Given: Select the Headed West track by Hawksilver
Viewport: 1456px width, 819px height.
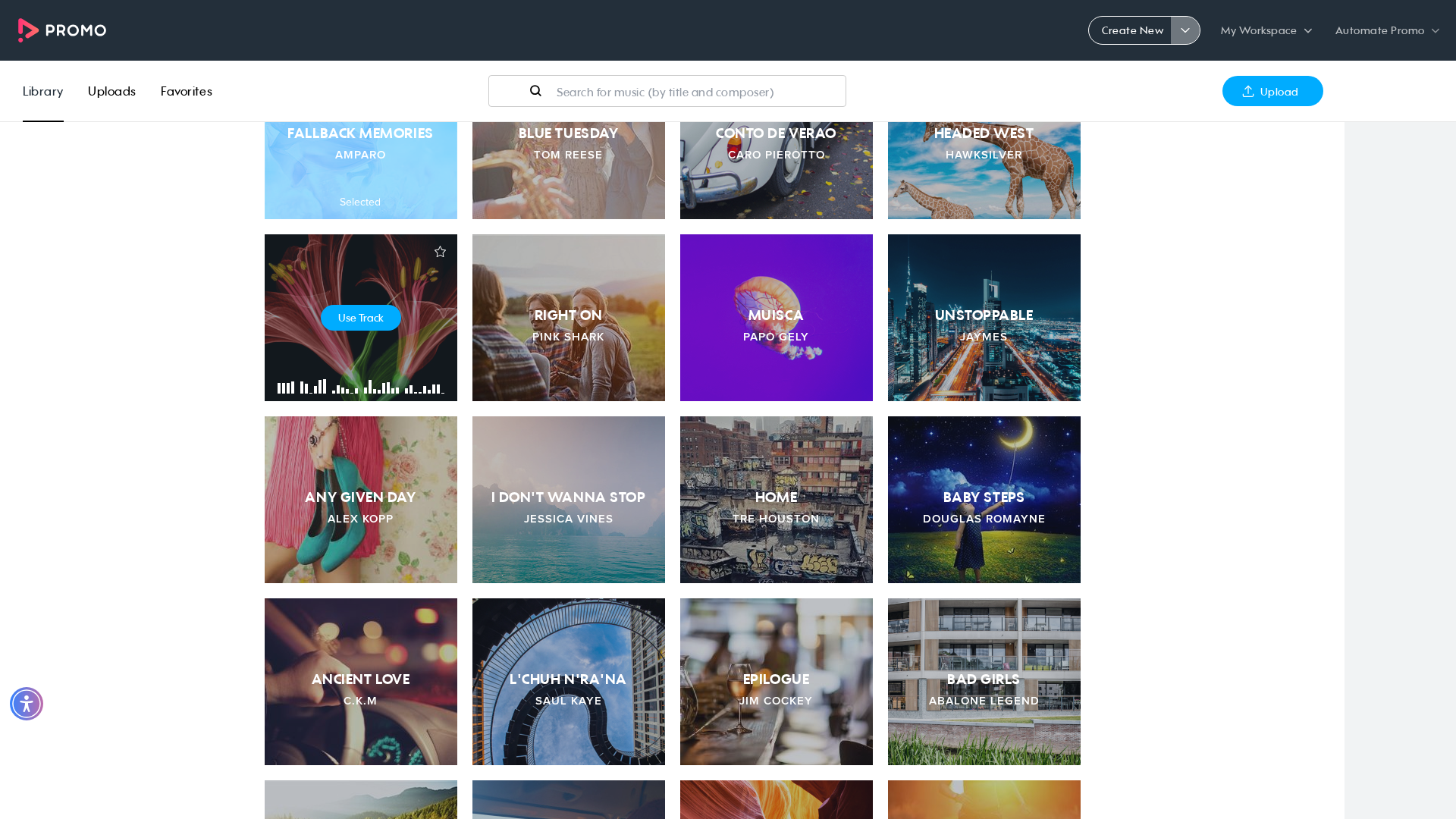Looking at the screenshot, I should 984,171.
